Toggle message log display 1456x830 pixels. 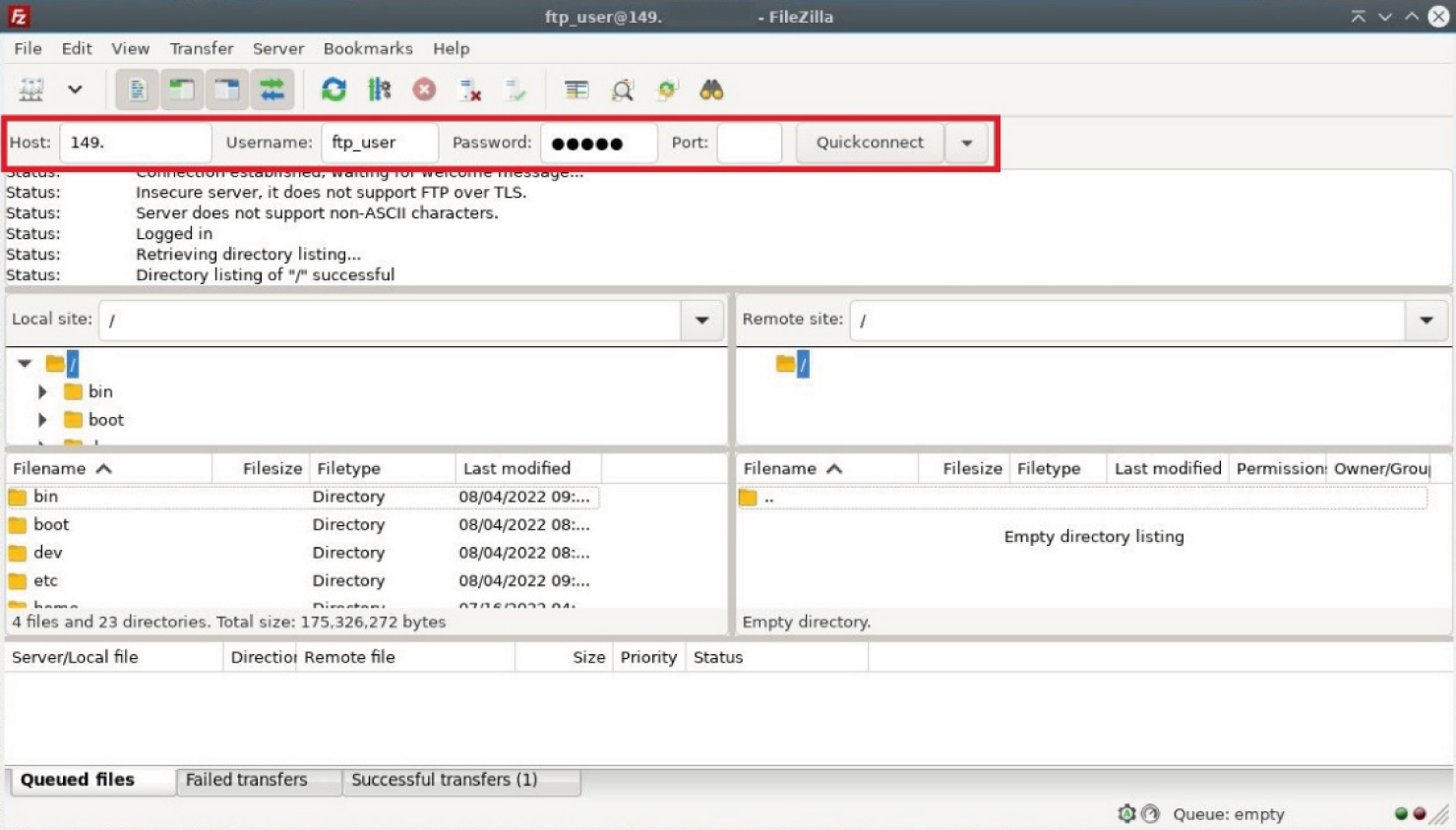(x=138, y=90)
